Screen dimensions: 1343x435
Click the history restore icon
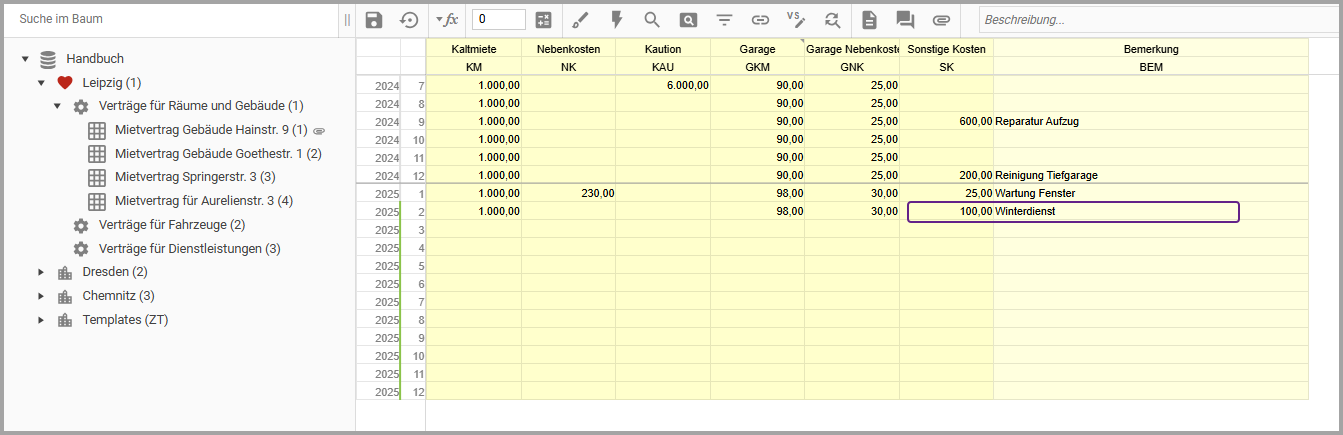pyautogui.click(x=408, y=19)
